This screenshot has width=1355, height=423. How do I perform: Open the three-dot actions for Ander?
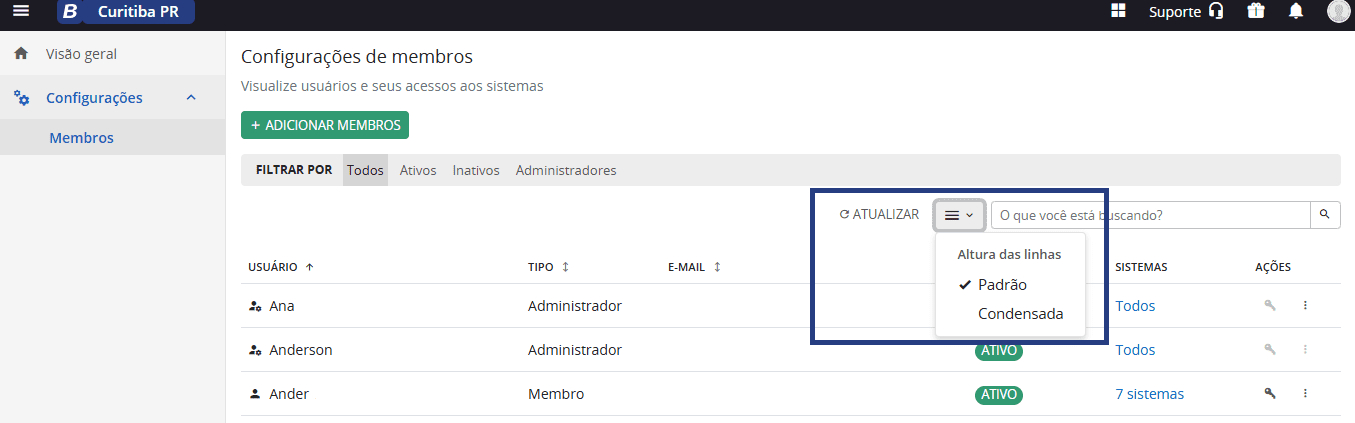click(x=1305, y=394)
